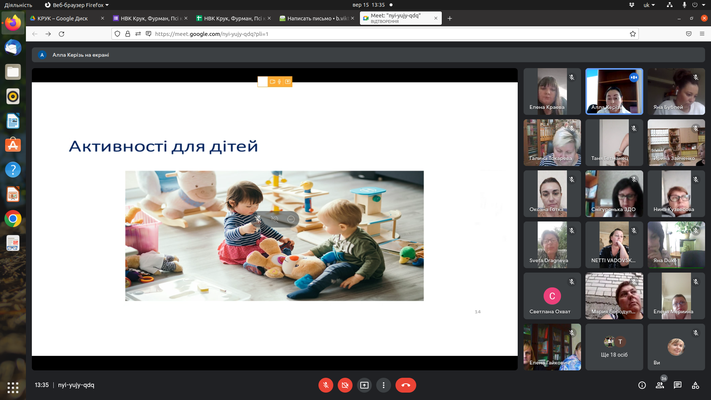Open Ubuntu Software from the dock

pos(13,145)
